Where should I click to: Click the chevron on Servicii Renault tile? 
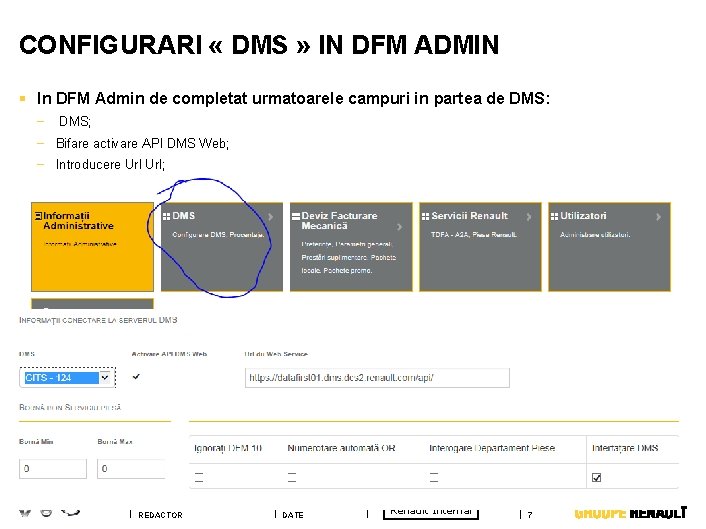[529, 217]
